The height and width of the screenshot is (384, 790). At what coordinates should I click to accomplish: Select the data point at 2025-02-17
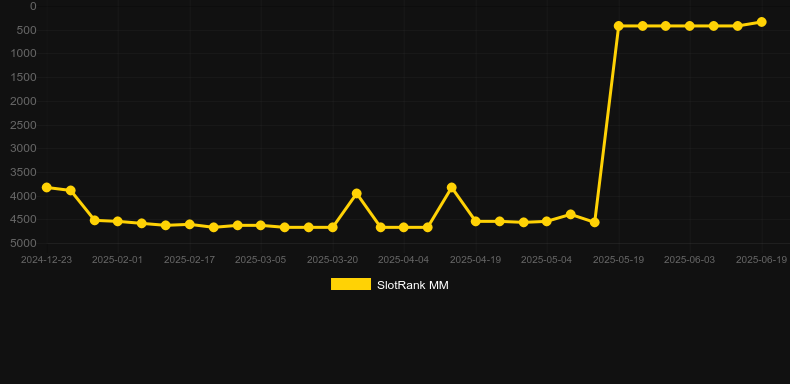(x=189, y=224)
